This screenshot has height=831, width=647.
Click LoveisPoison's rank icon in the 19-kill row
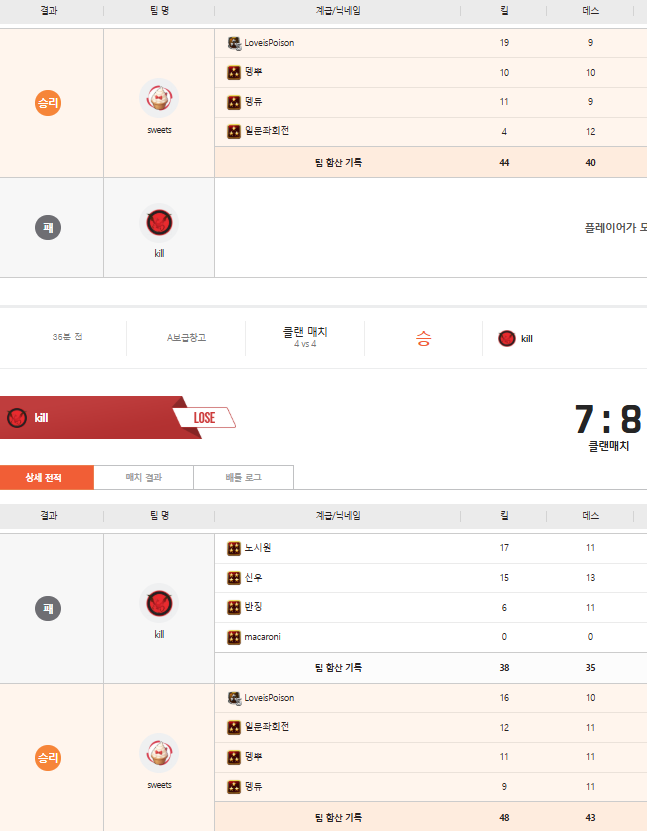(x=233, y=43)
